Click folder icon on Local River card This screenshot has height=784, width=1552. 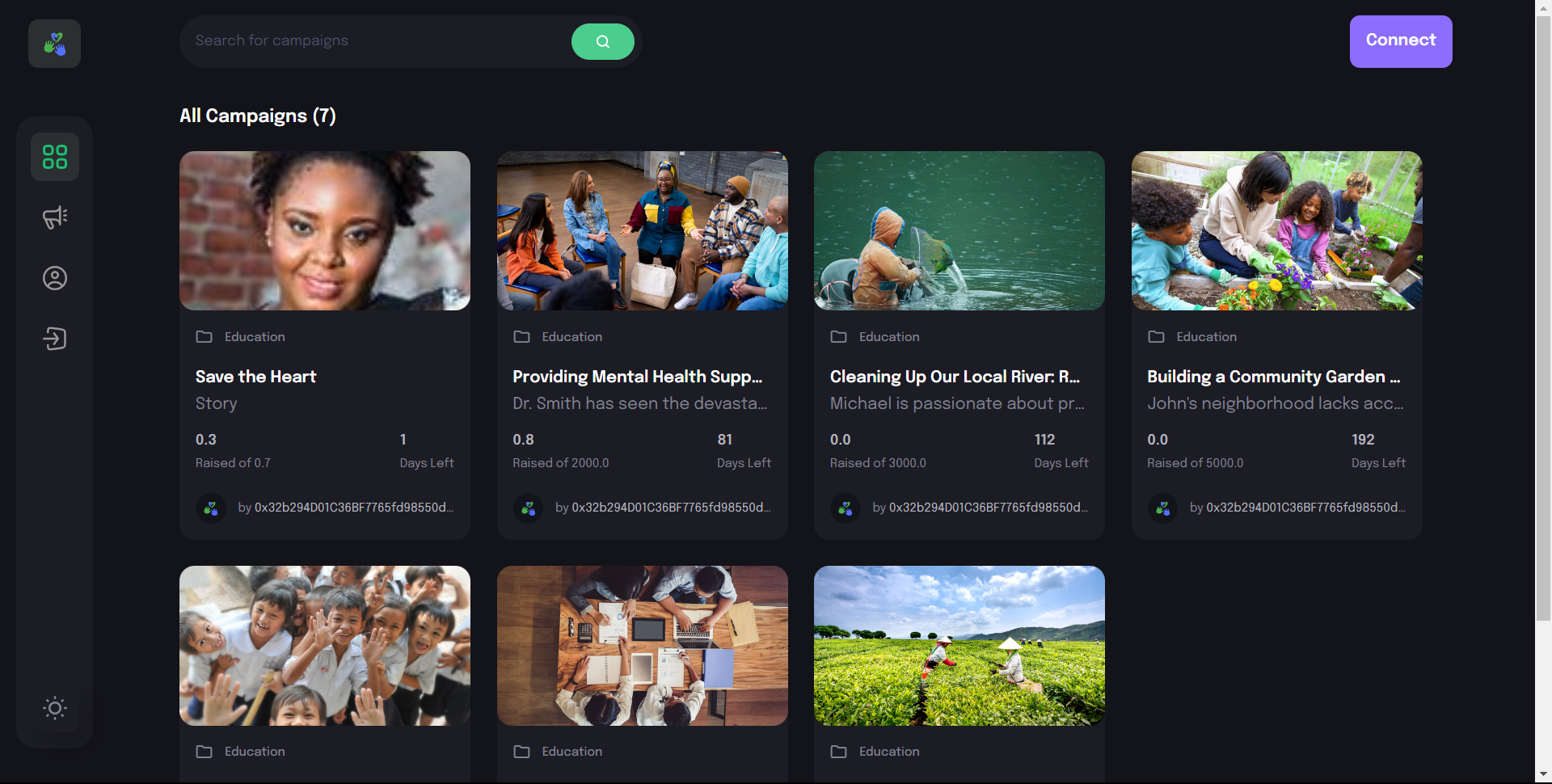coord(838,337)
